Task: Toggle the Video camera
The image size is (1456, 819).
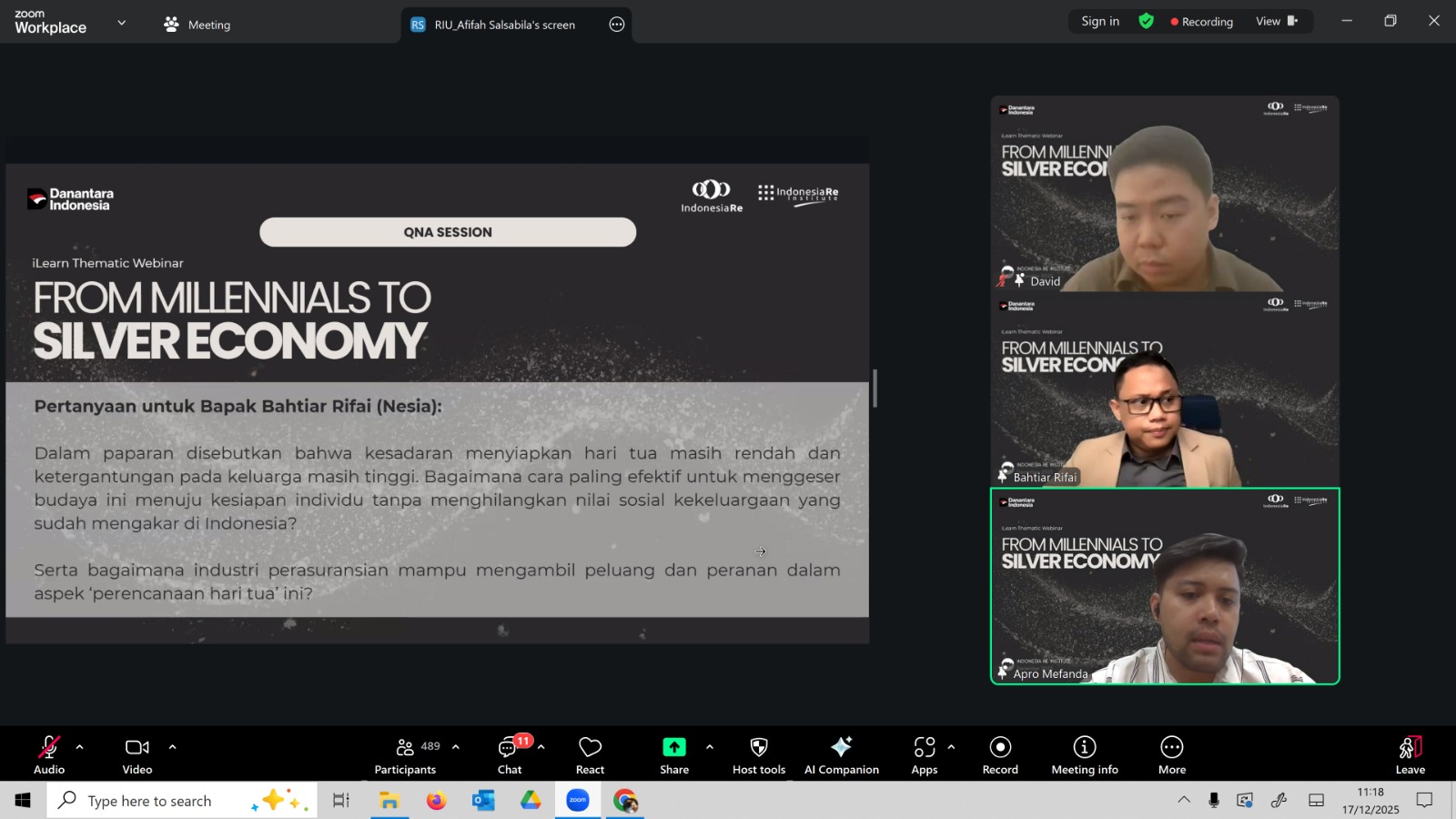Action: (137, 754)
